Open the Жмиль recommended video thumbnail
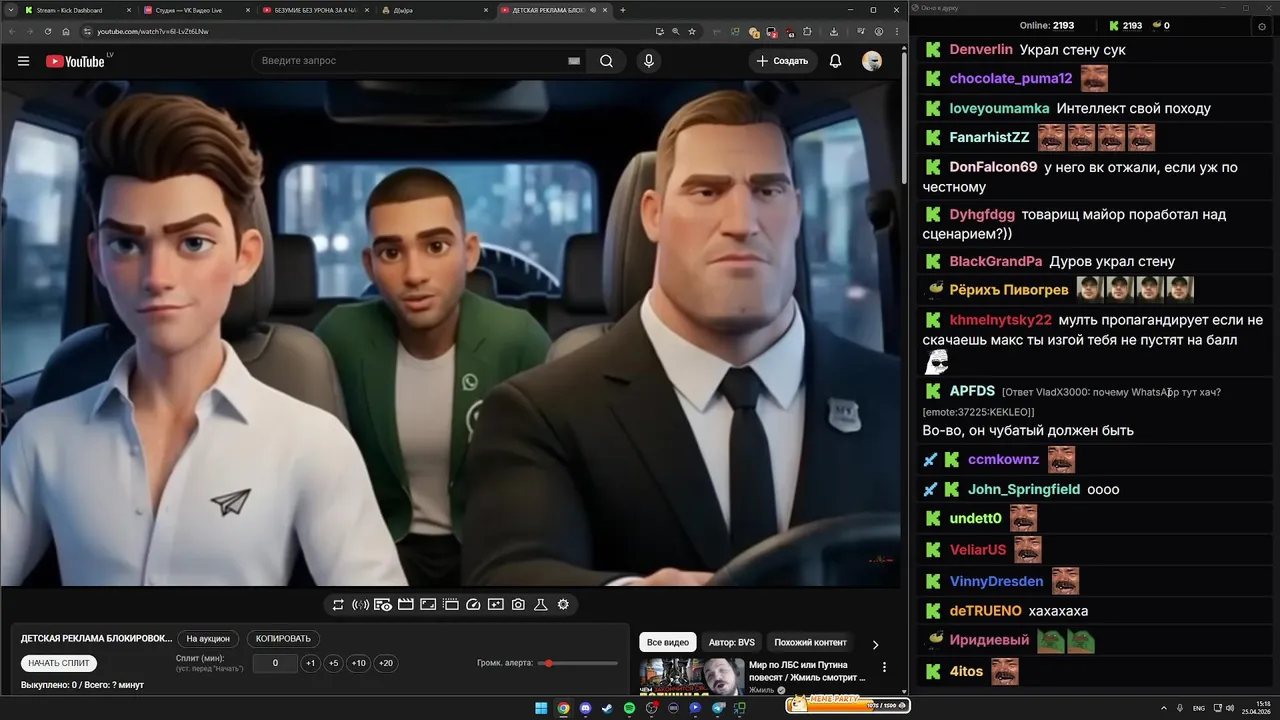Viewport: 1280px width, 720px height. tap(691, 676)
